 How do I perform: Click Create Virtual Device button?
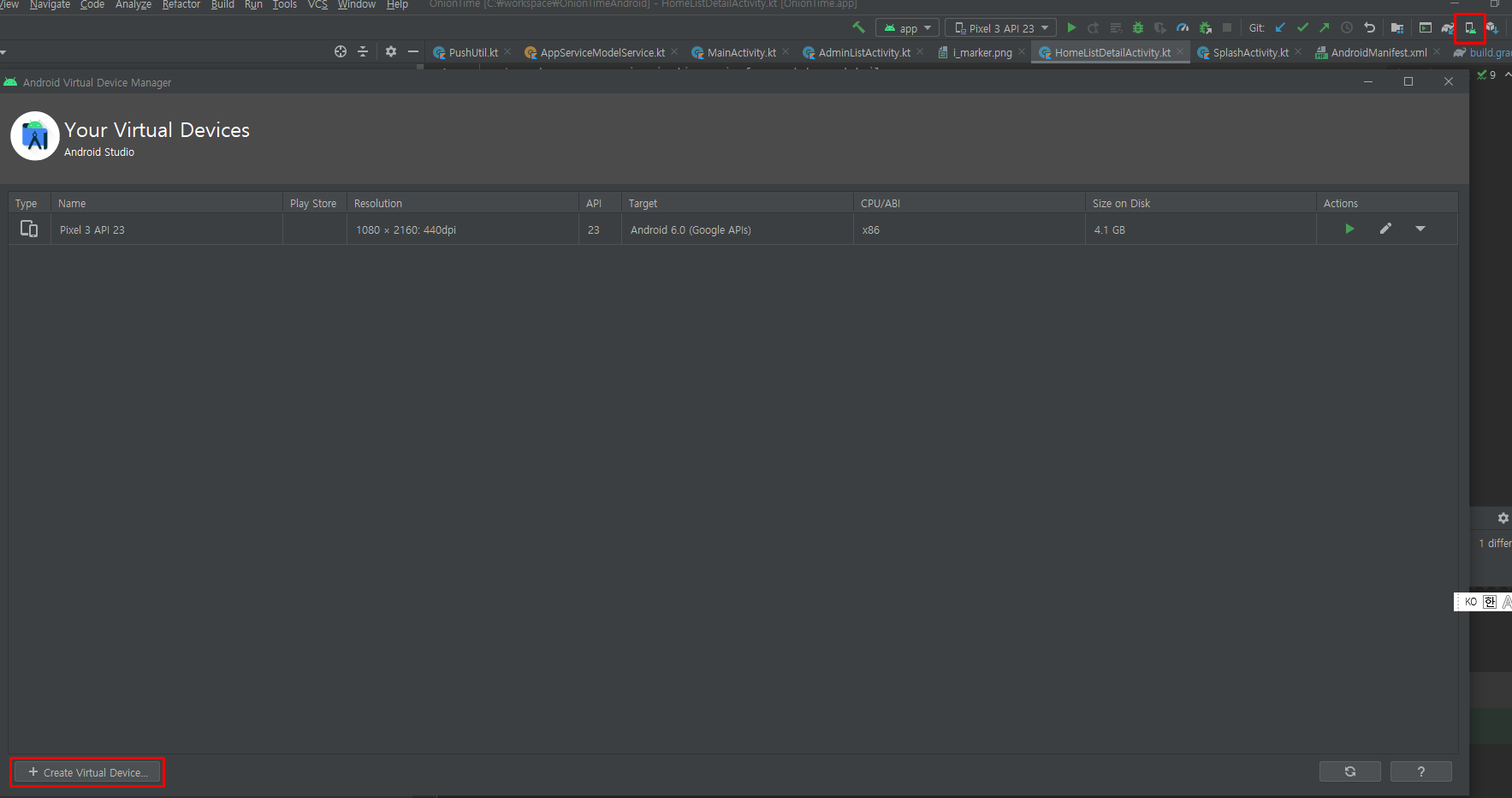point(87,772)
